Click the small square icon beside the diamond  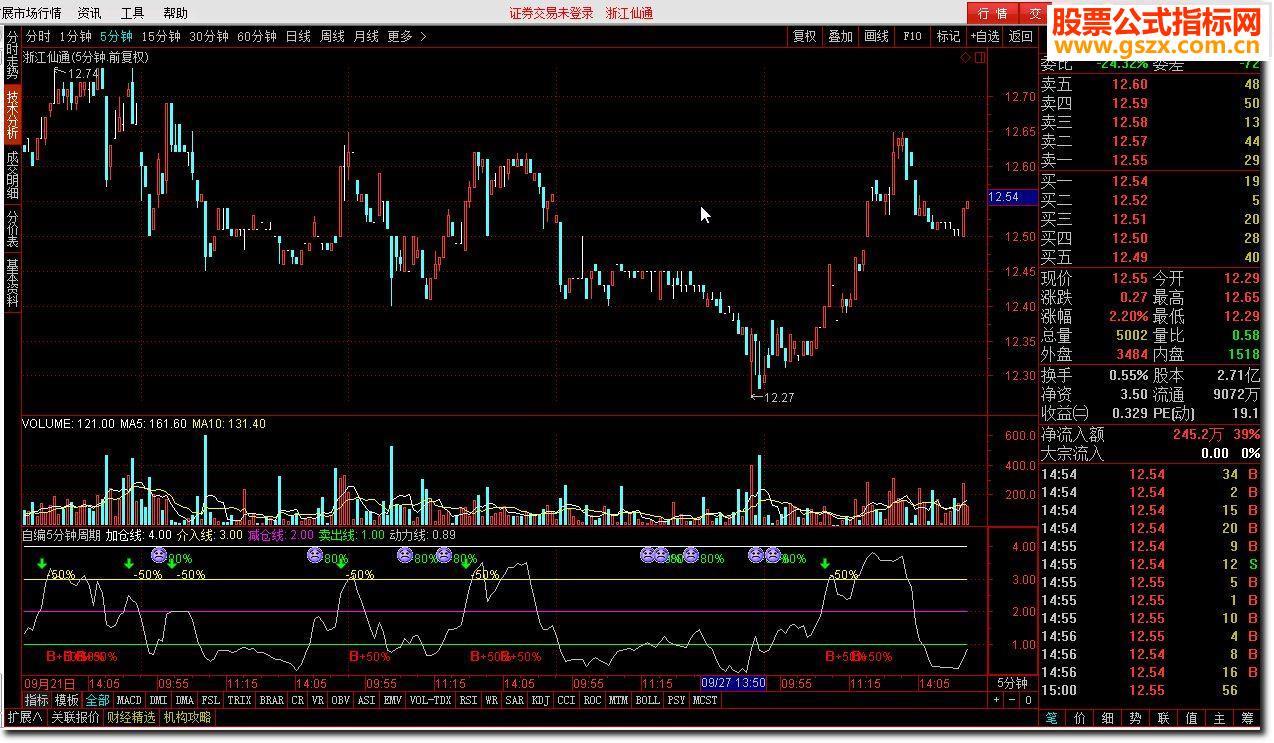[978, 58]
